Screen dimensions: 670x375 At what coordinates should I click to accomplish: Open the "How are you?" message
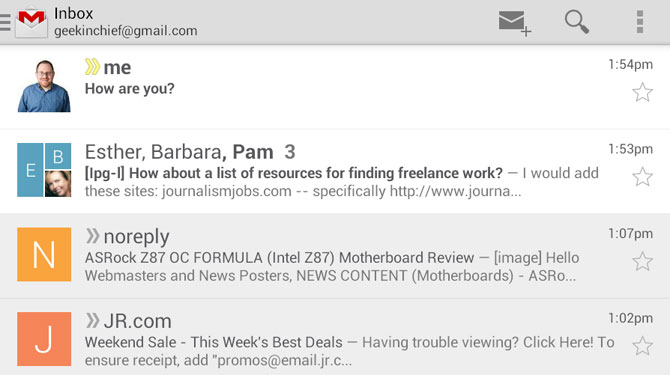(x=335, y=87)
